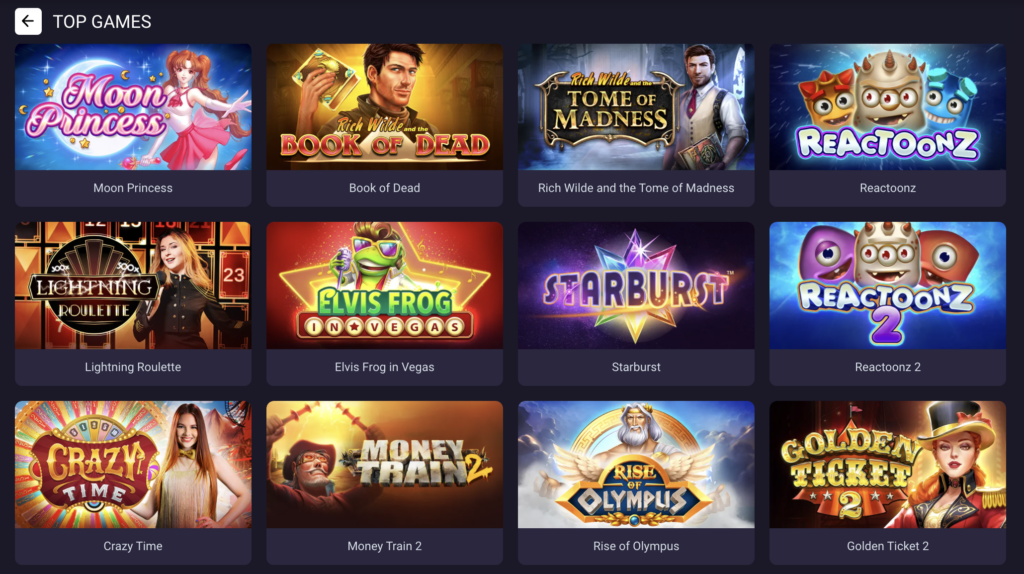
Task: Select the Rise of Olympus thumbnail
Action: coord(636,464)
